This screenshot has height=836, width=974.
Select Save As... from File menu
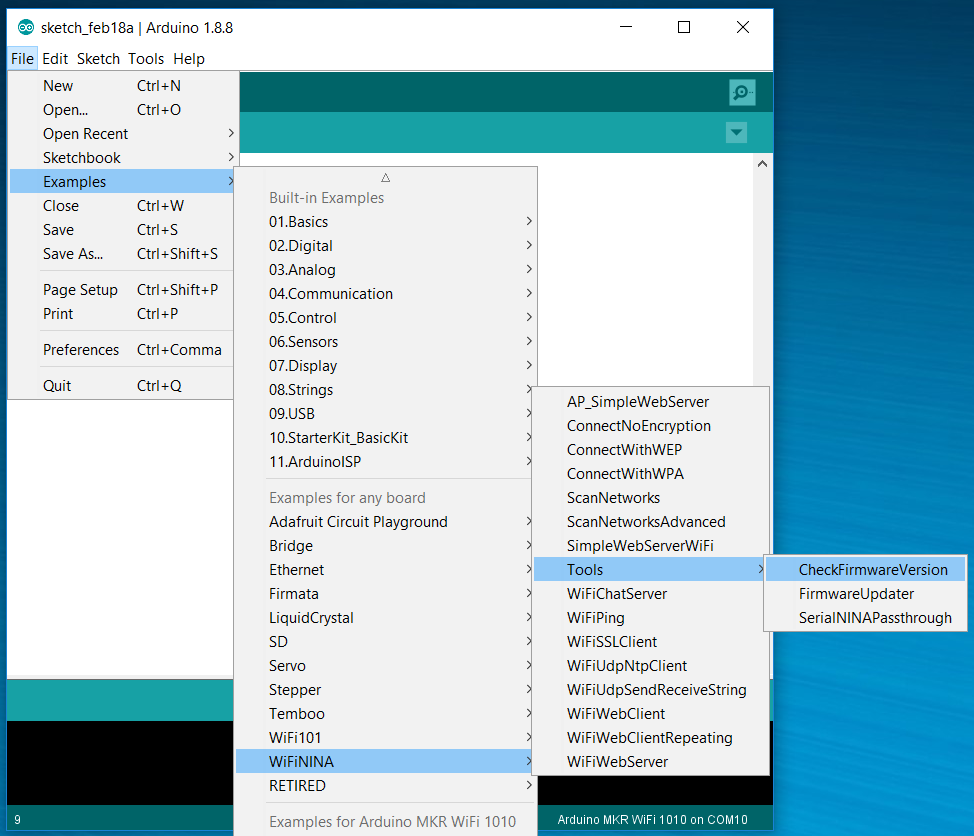tap(73, 254)
